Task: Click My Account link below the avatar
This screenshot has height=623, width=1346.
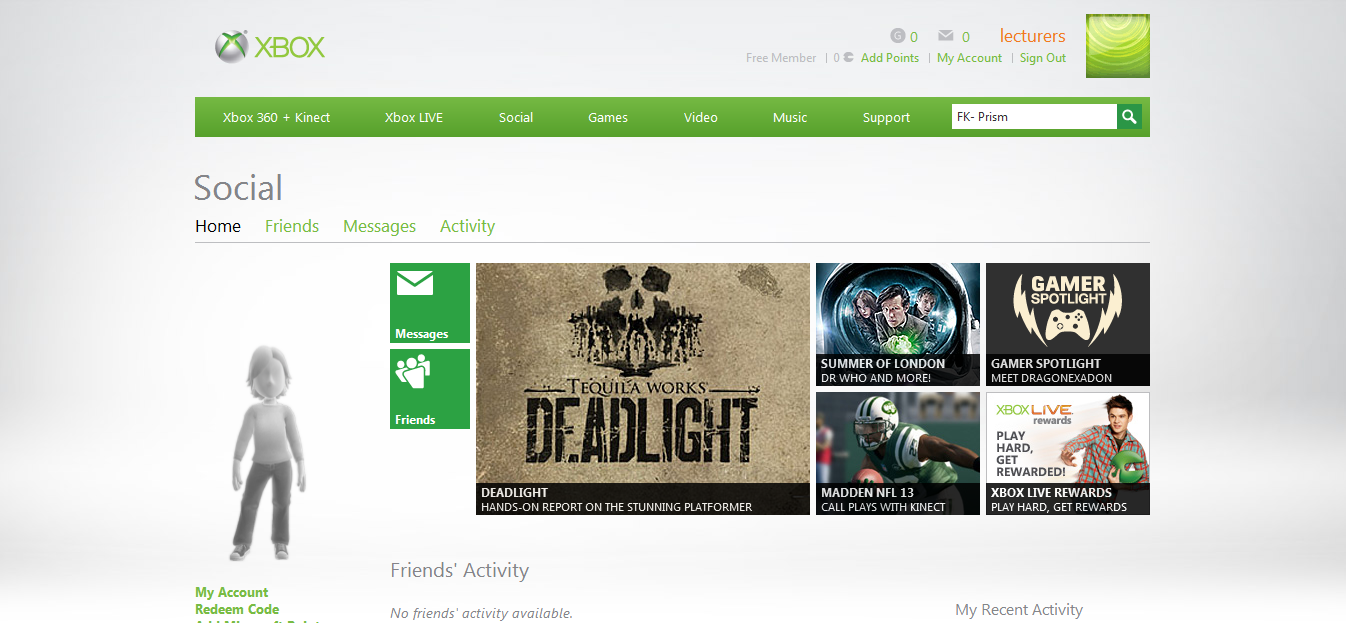Action: pyautogui.click(x=232, y=592)
